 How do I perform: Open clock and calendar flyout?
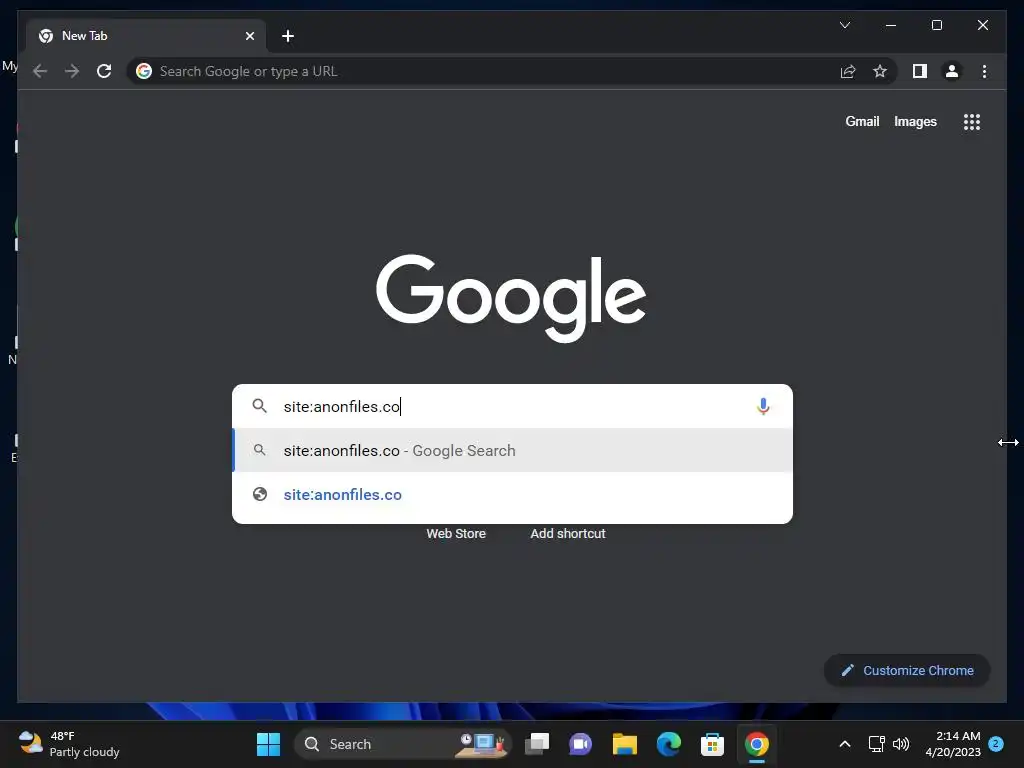(x=953, y=744)
